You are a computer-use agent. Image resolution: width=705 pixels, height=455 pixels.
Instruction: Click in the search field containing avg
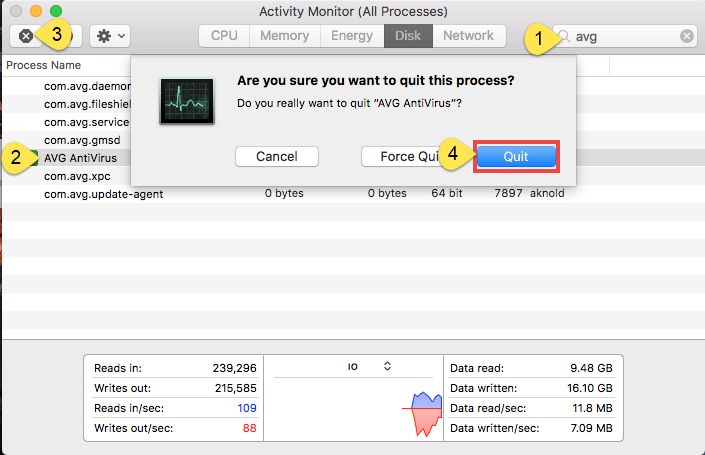pos(625,36)
